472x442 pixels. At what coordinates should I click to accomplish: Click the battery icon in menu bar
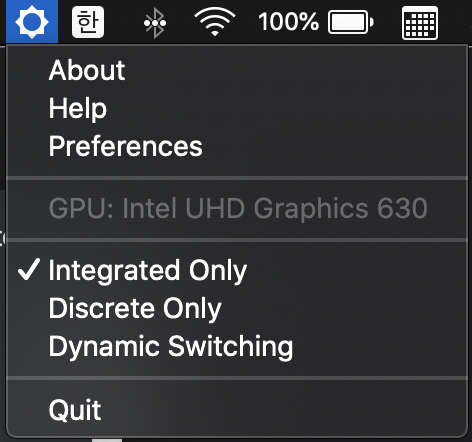click(x=351, y=22)
